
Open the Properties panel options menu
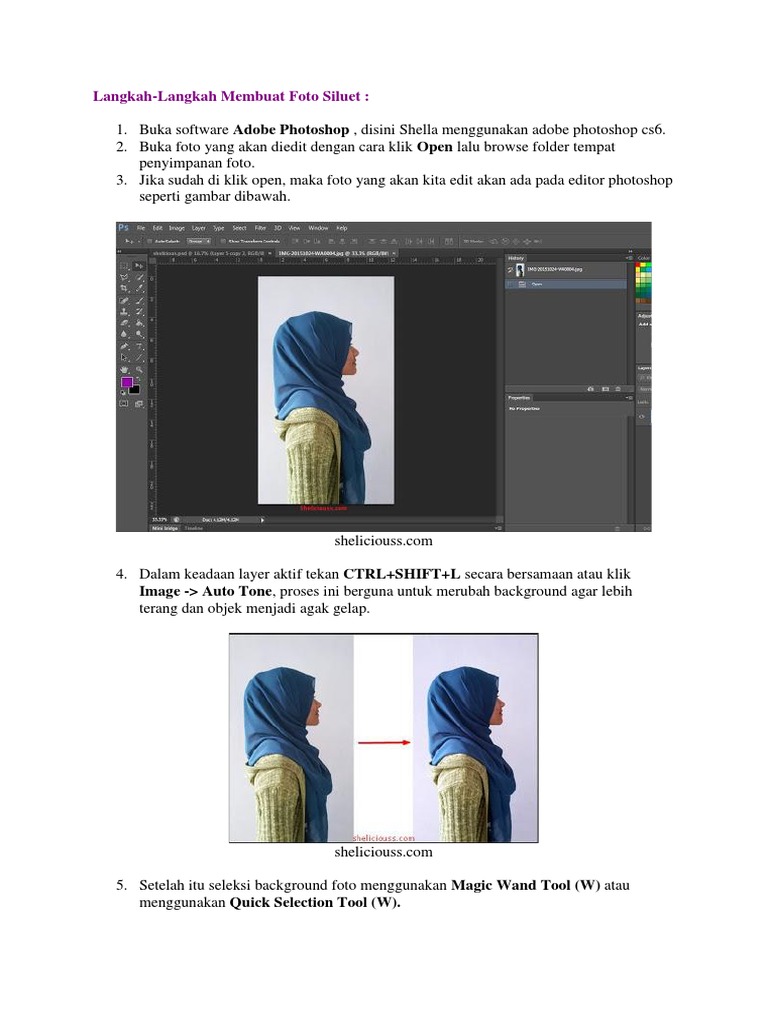(x=629, y=398)
